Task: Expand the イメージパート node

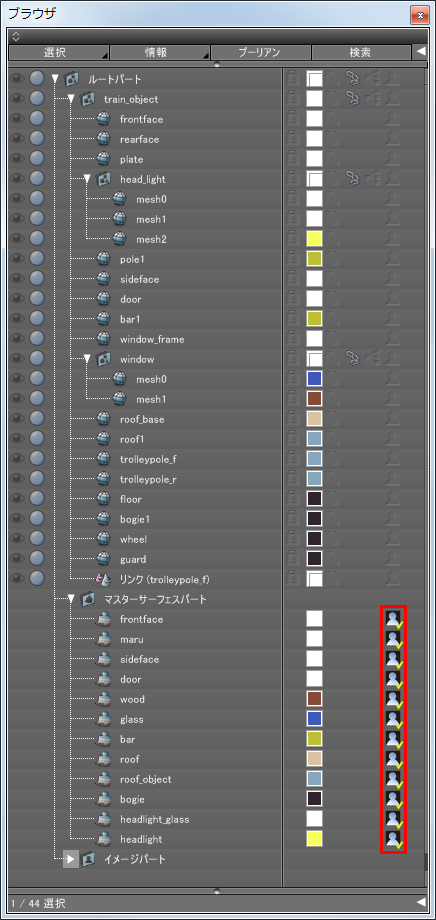Action: point(70,860)
